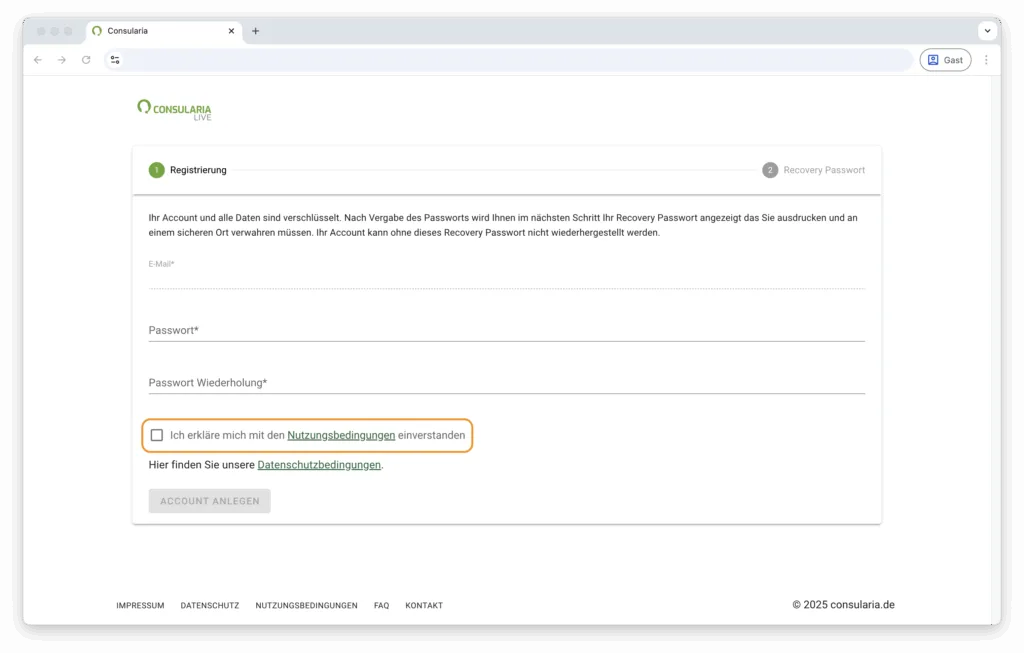Open Impressum in the footer
The image size is (1024, 653).
pos(140,605)
